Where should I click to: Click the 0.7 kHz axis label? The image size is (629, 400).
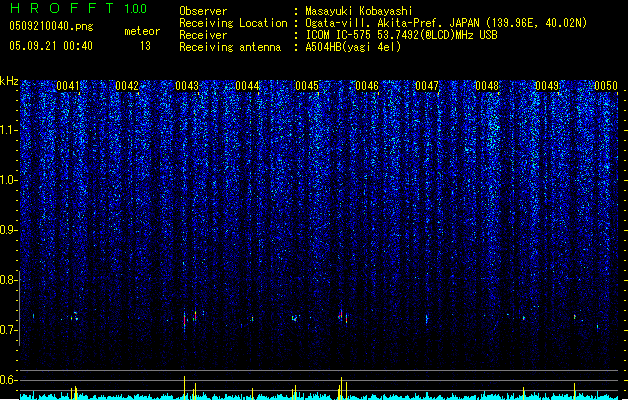click(x=8, y=330)
